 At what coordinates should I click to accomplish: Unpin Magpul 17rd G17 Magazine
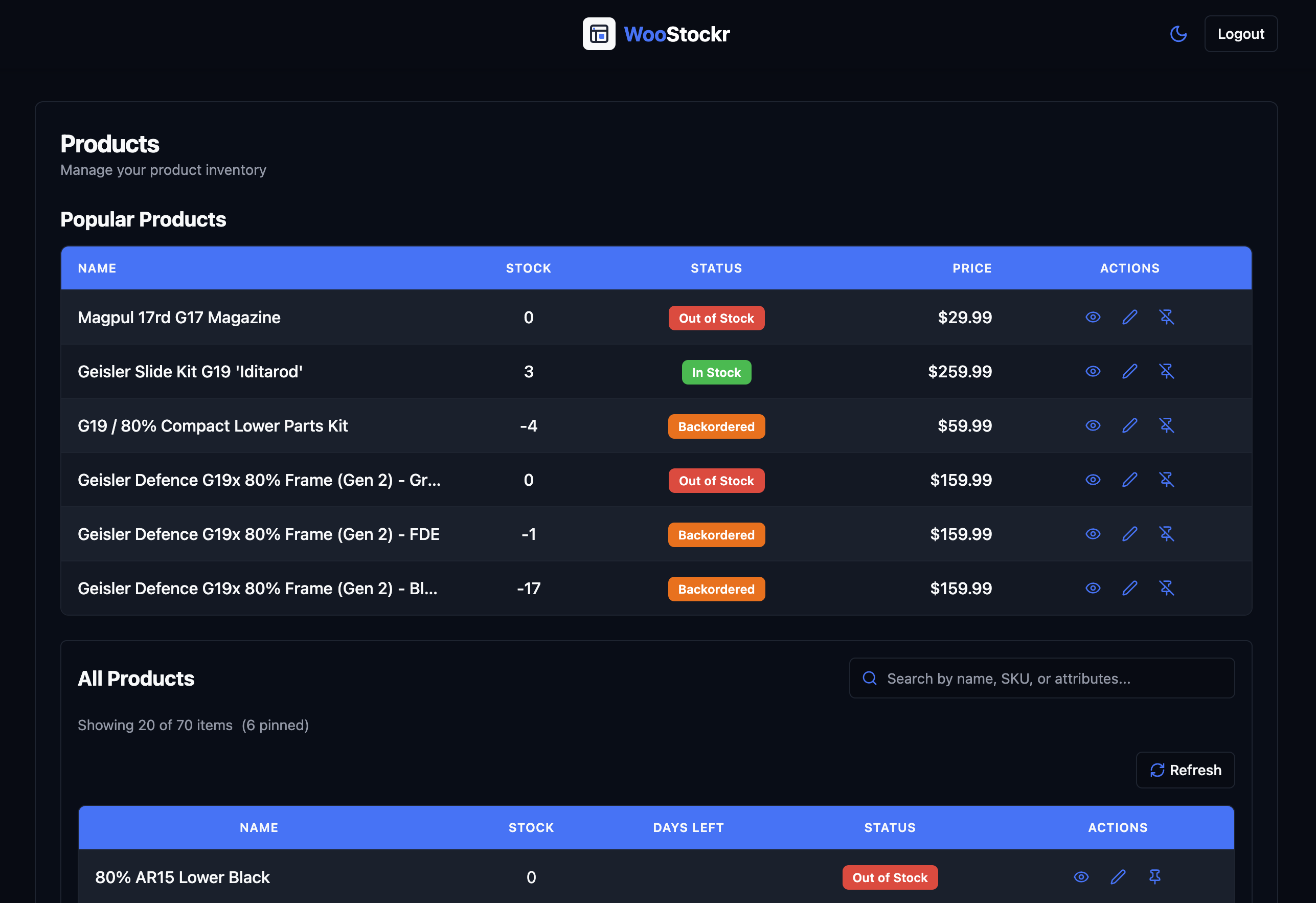[x=1167, y=317]
